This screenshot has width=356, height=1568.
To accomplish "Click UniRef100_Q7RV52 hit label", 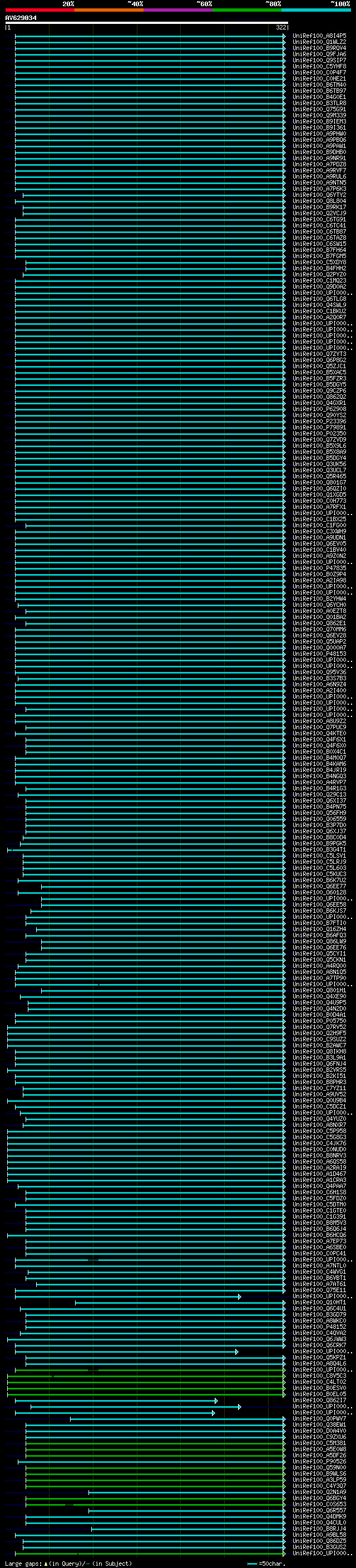I will (x=319, y=1027).
